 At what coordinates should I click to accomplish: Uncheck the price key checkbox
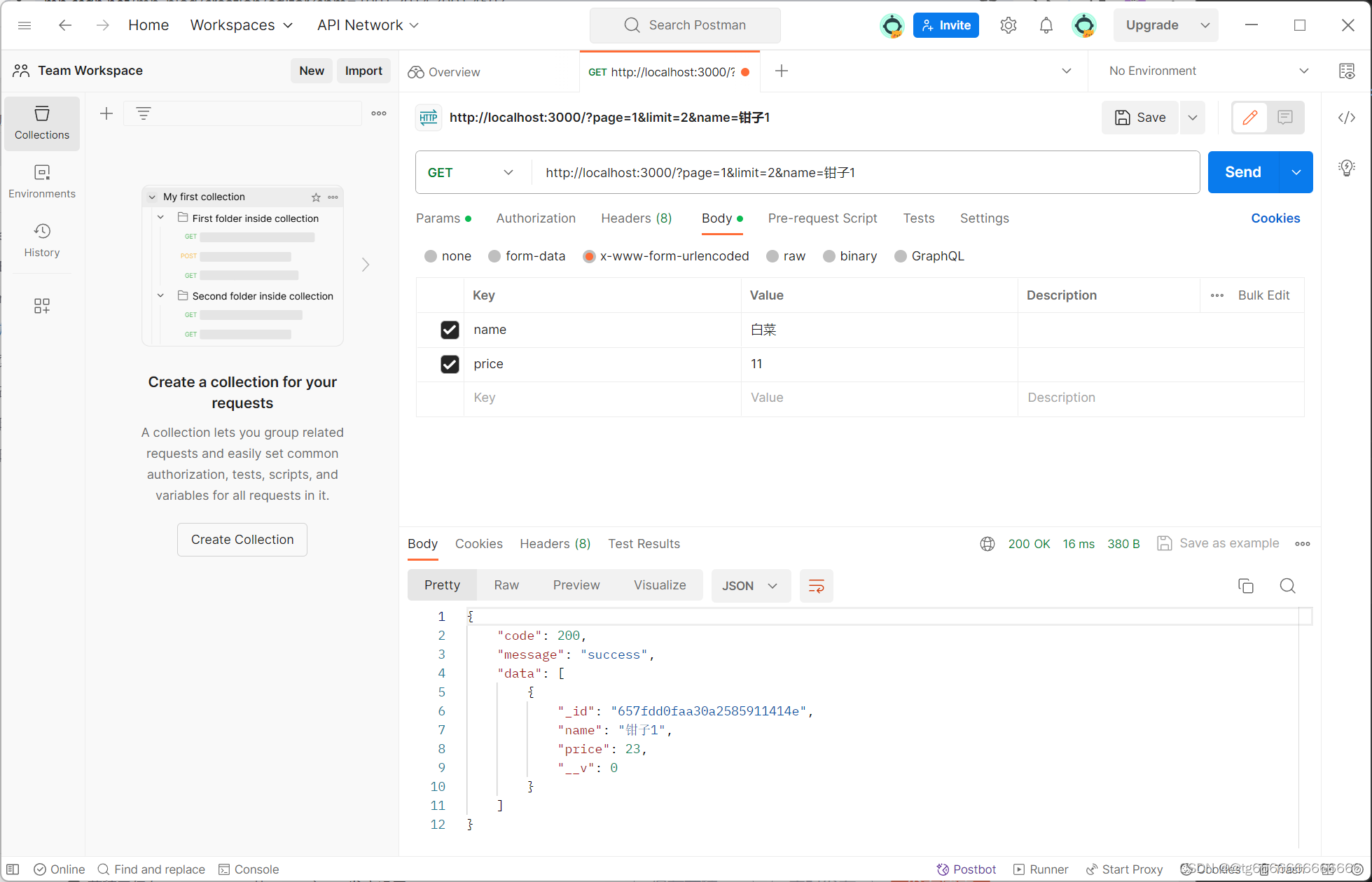[x=450, y=364]
